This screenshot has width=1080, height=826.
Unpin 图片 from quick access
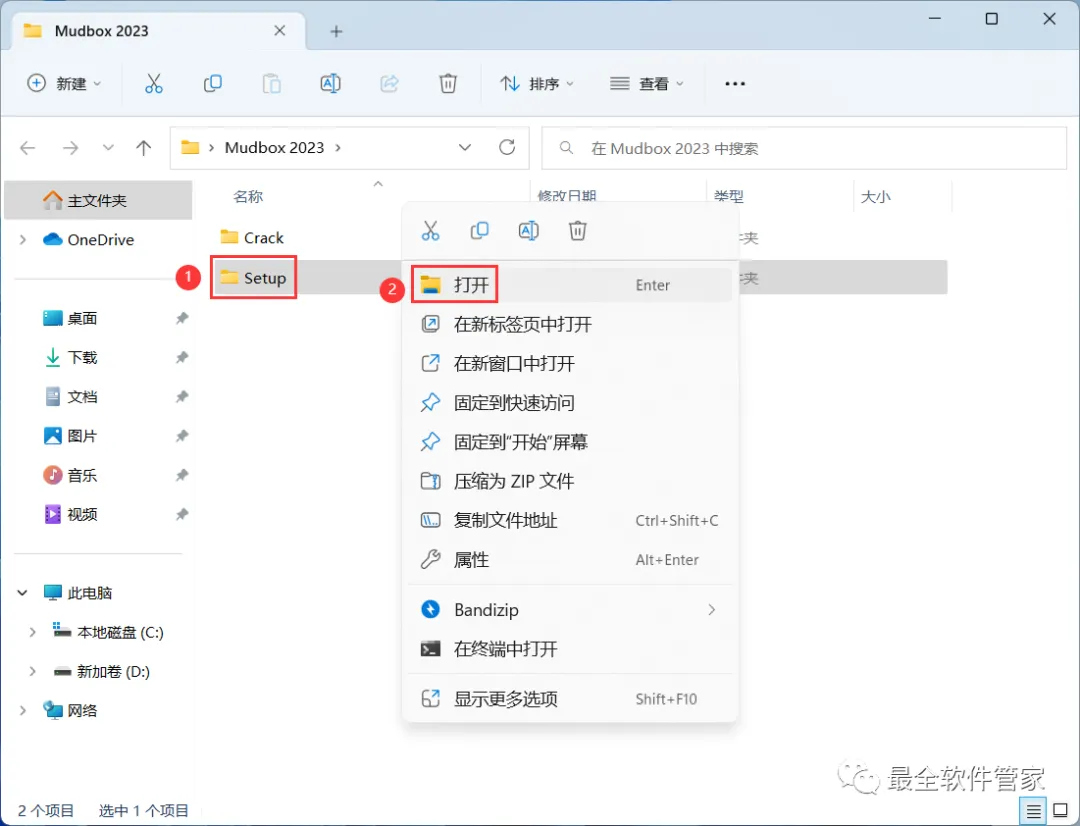[182, 436]
